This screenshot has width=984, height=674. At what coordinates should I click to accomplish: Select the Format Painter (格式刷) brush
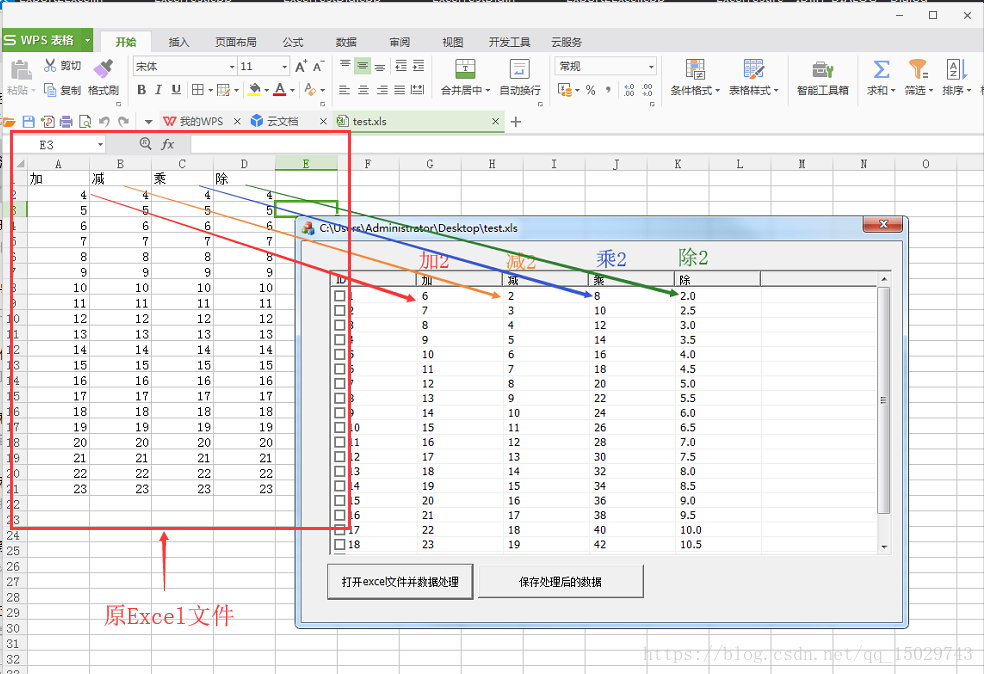pyautogui.click(x=103, y=68)
